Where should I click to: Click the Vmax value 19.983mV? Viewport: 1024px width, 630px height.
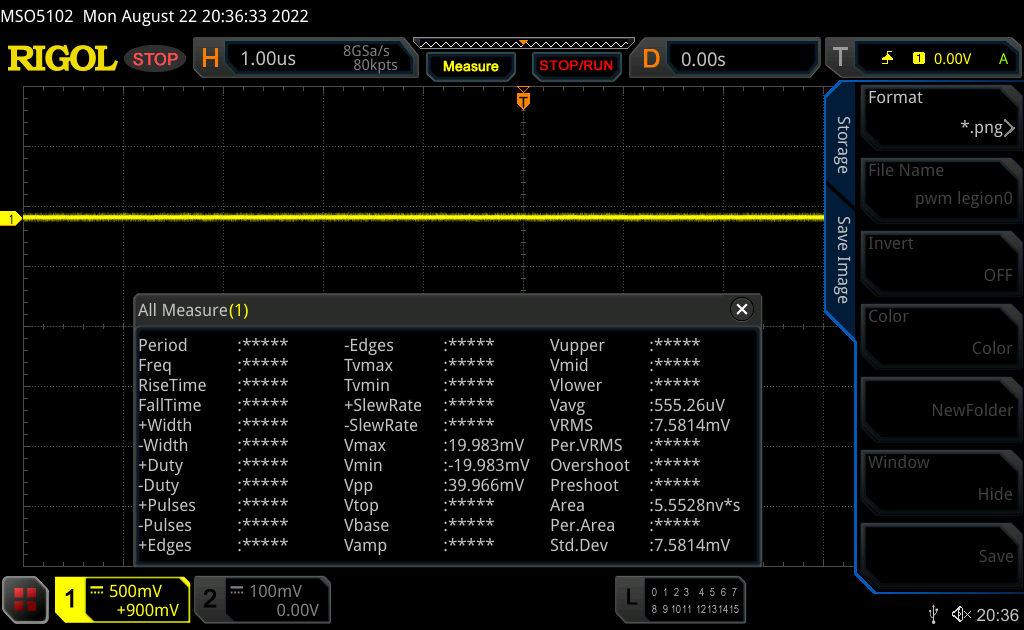[x=484, y=446]
